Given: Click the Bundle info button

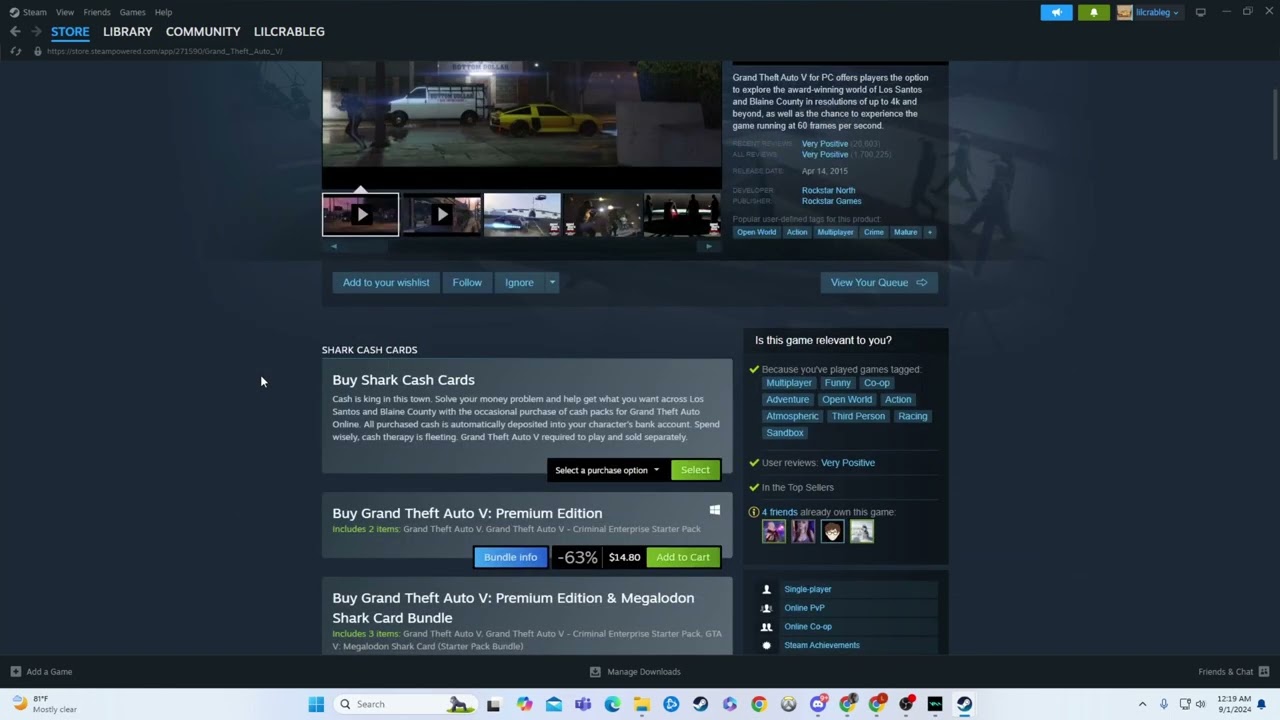Looking at the screenshot, I should 510,557.
